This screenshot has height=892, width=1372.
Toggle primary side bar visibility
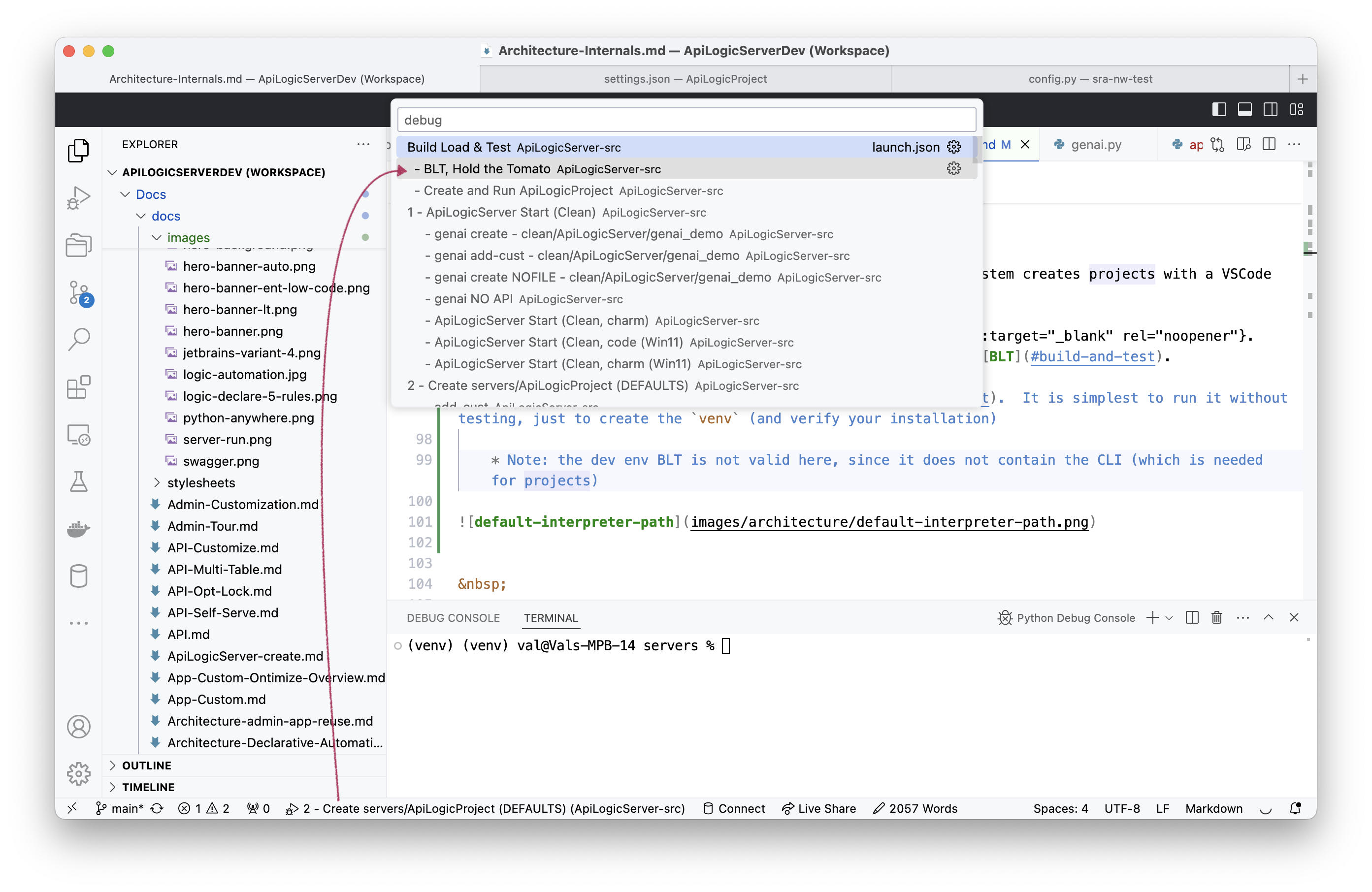coord(1219,109)
